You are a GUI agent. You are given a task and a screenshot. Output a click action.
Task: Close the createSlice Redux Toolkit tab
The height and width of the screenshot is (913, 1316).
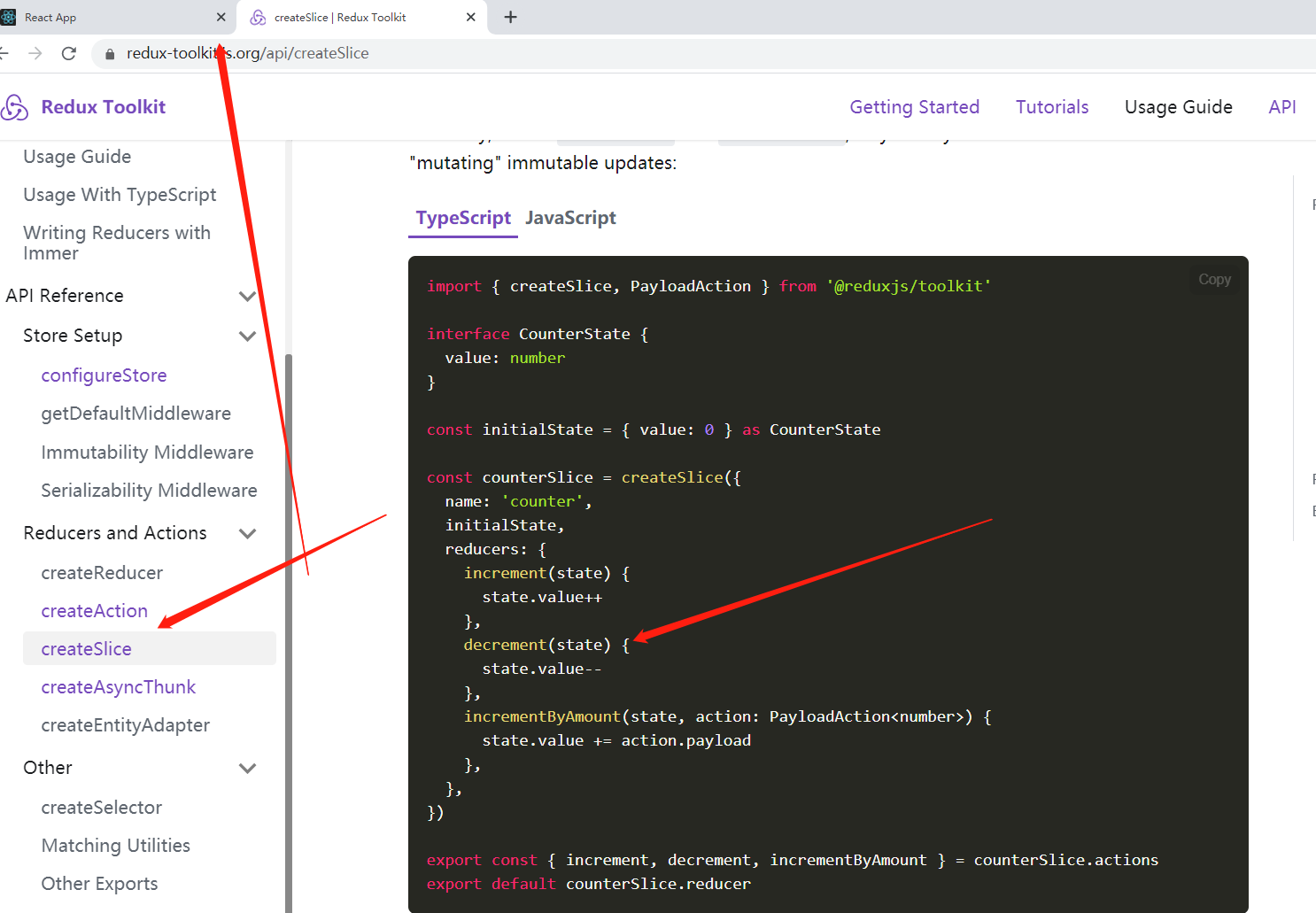470,17
